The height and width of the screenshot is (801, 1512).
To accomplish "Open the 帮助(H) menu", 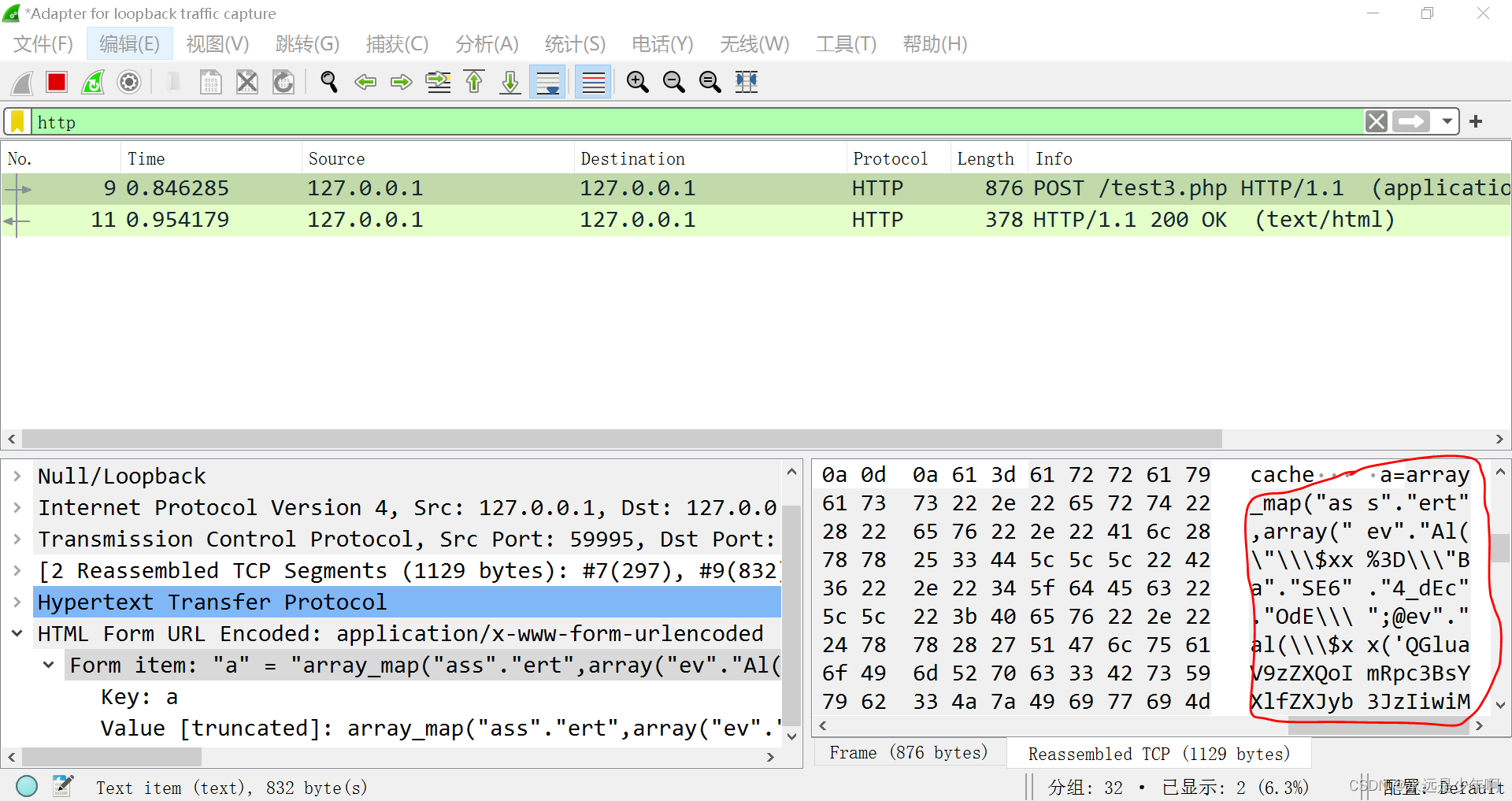I will pyautogui.click(x=935, y=44).
